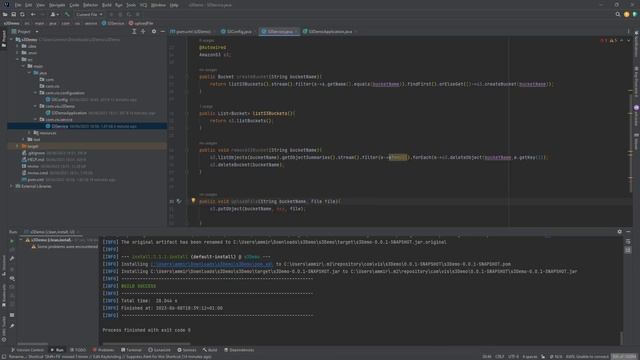Click the Synchronize reload toolbar icon
Image resolution: width=640 pixels, height=360 pixels.
click(x=22, y=14)
